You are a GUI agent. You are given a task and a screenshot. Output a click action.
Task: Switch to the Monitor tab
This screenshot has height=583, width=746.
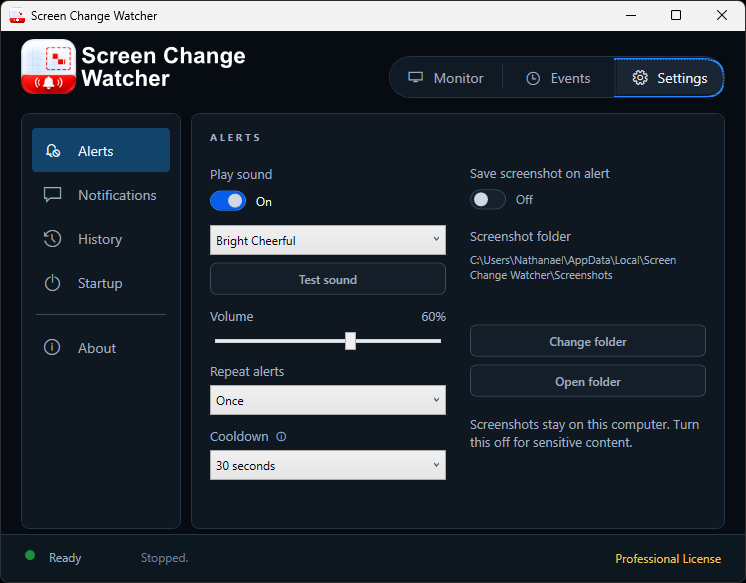(x=446, y=78)
